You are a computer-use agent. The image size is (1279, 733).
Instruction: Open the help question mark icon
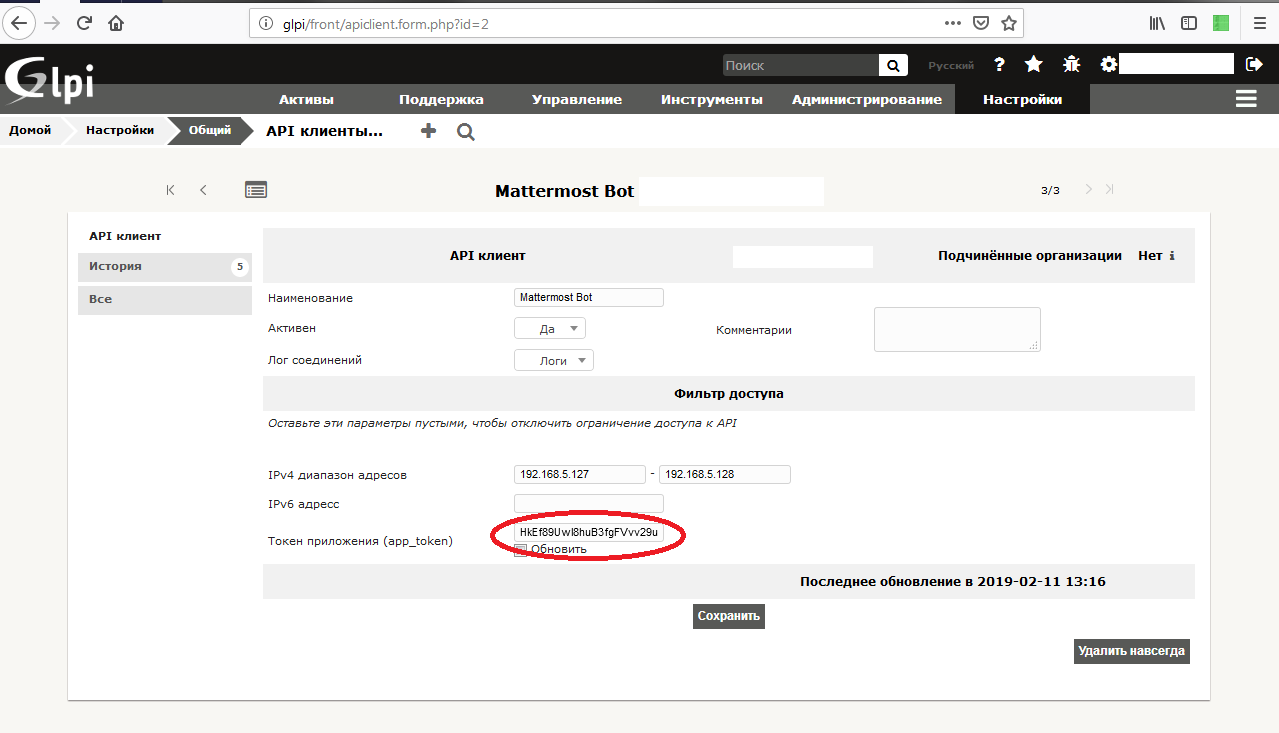pyautogui.click(x=999, y=65)
